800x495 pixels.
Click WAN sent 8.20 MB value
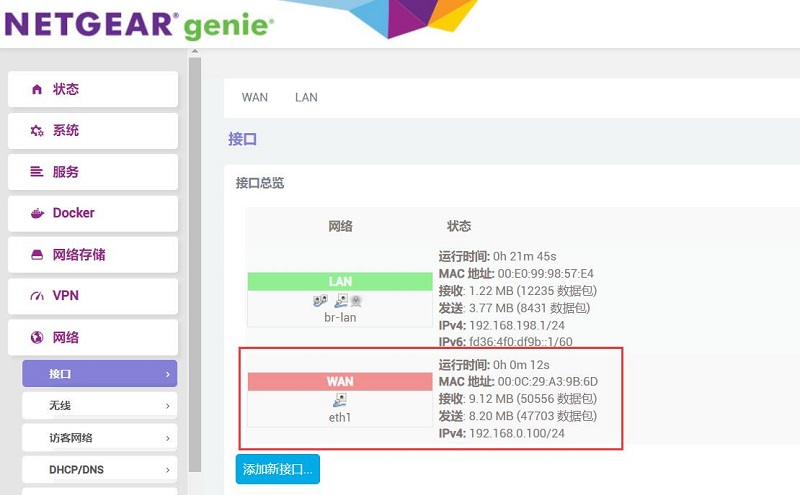tap(491, 416)
